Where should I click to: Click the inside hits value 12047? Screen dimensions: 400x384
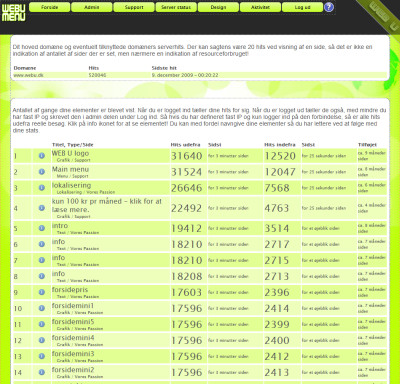pyautogui.click(x=280, y=172)
